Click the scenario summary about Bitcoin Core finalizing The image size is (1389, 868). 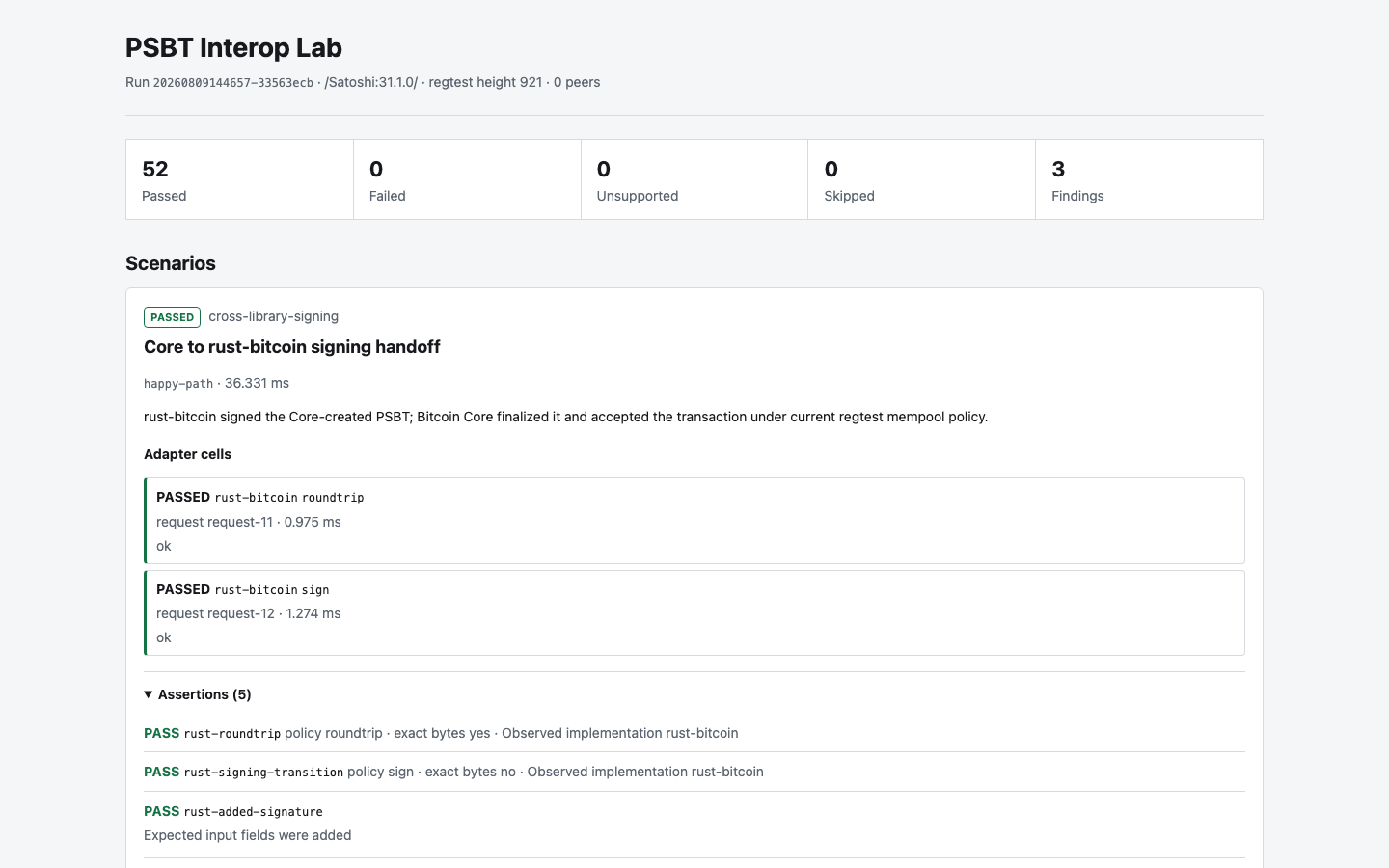pyautogui.click(x=566, y=417)
